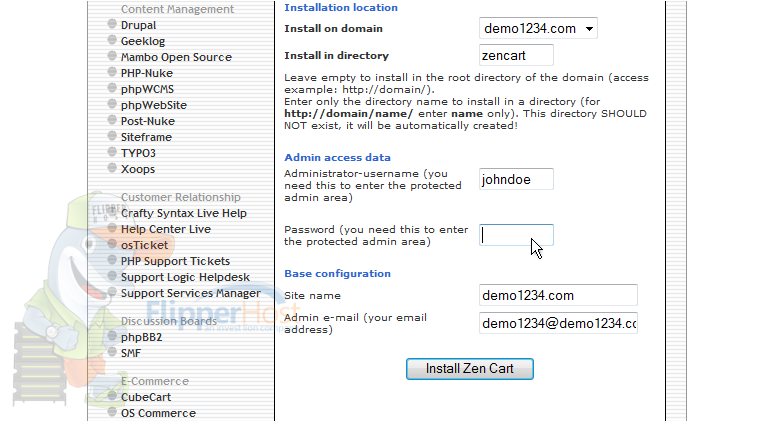Screen dimensions: 776x422
Task: Click the bullet icon beside Xoops
Action: click(x=112, y=168)
